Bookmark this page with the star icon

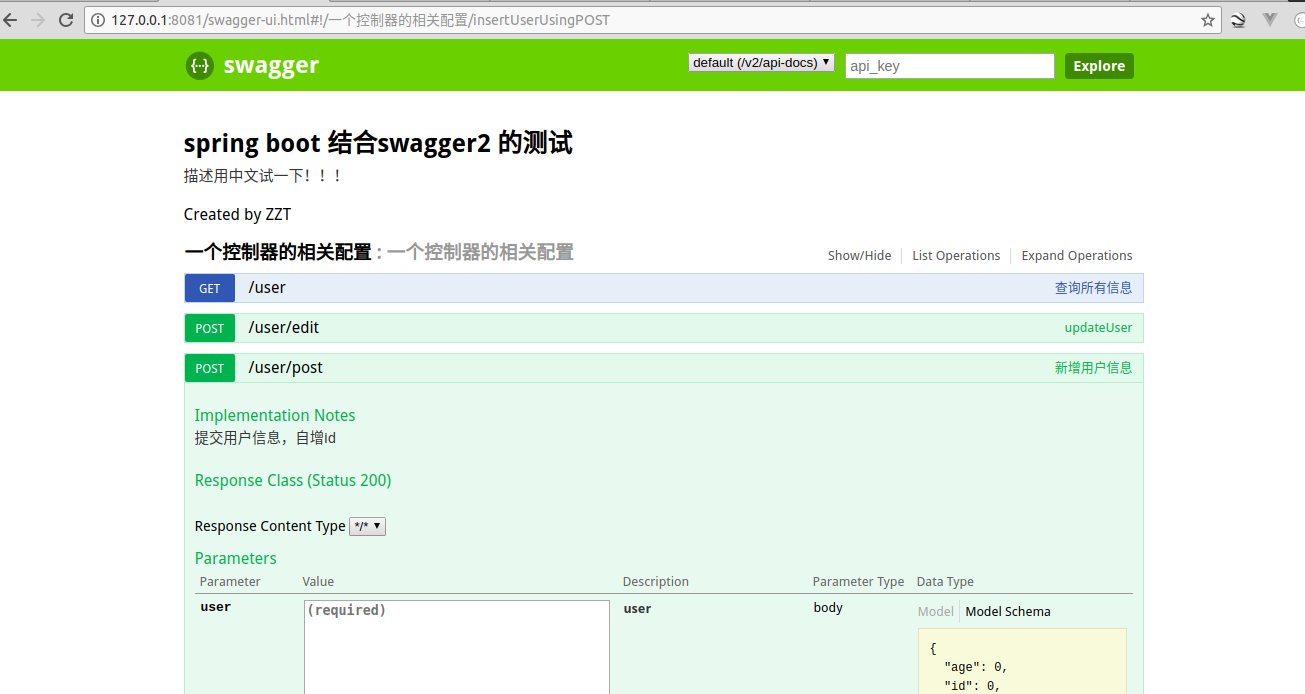[x=1208, y=20]
